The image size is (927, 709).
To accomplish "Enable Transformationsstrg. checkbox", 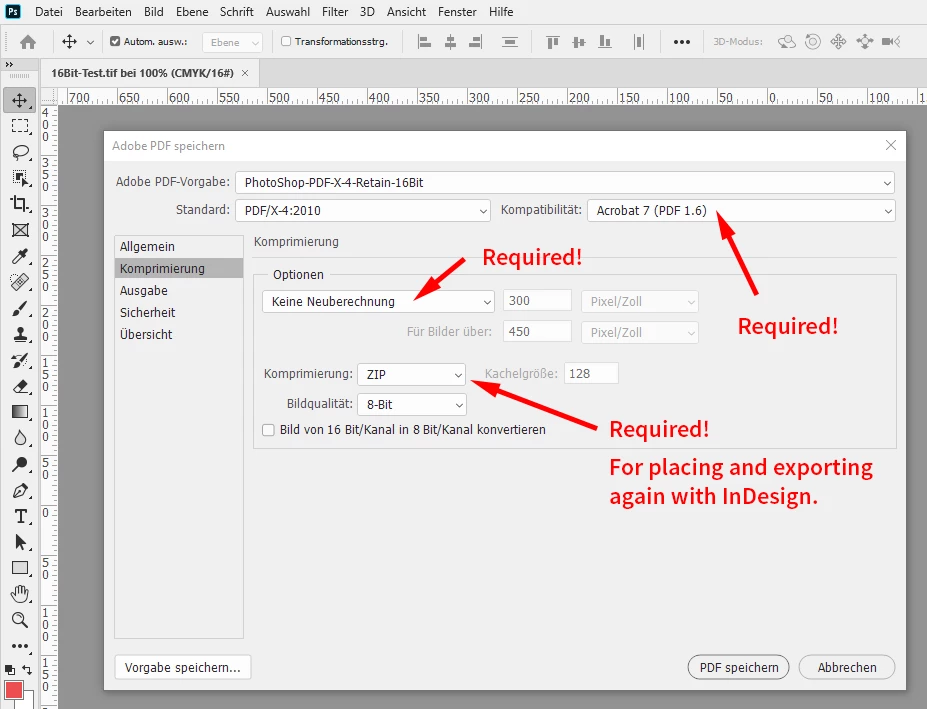I will [x=286, y=41].
